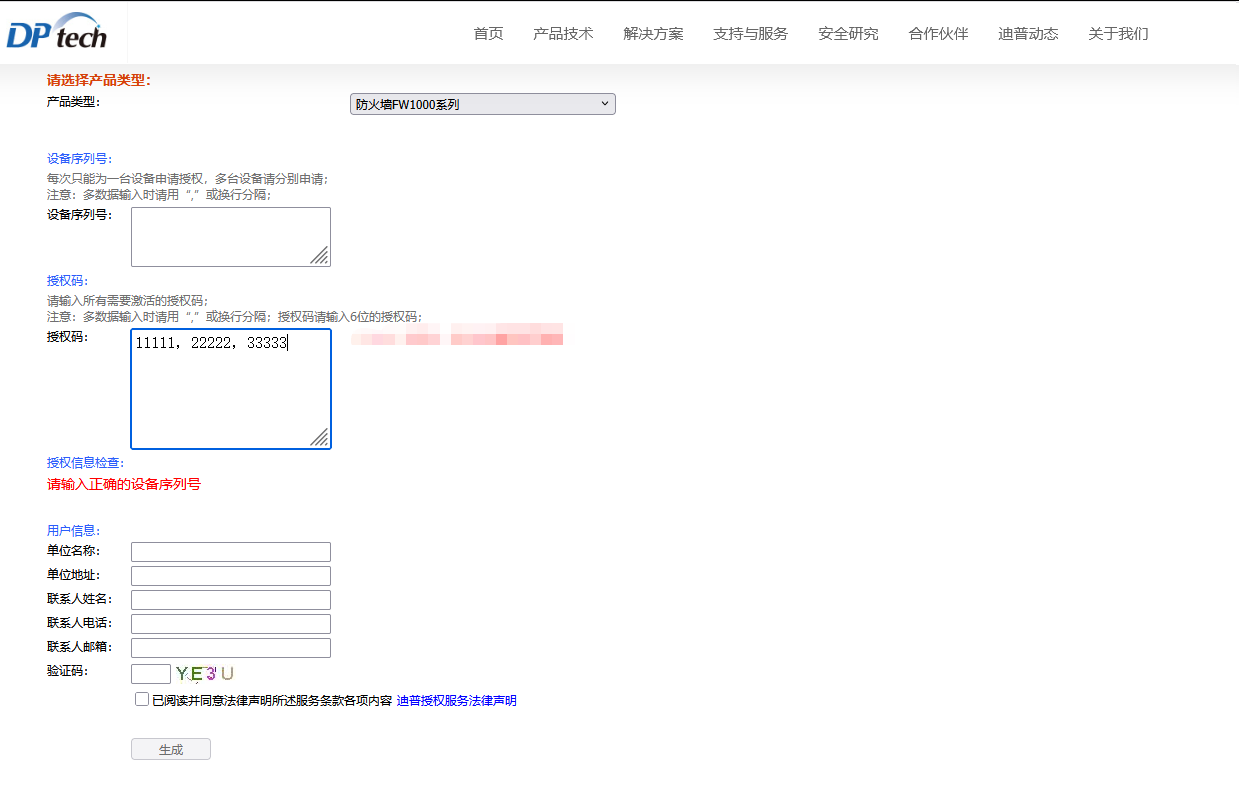Refresh the captcha image
Screen dimensions: 1239x786
(205, 674)
